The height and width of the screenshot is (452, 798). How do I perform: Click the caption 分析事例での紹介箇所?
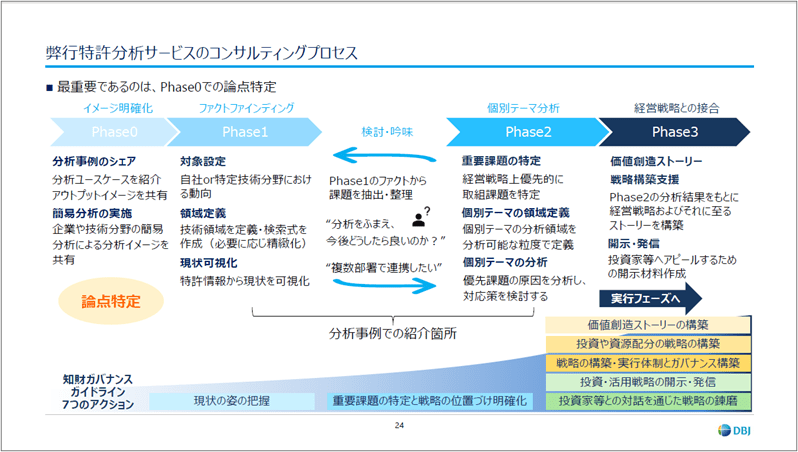click(393, 333)
